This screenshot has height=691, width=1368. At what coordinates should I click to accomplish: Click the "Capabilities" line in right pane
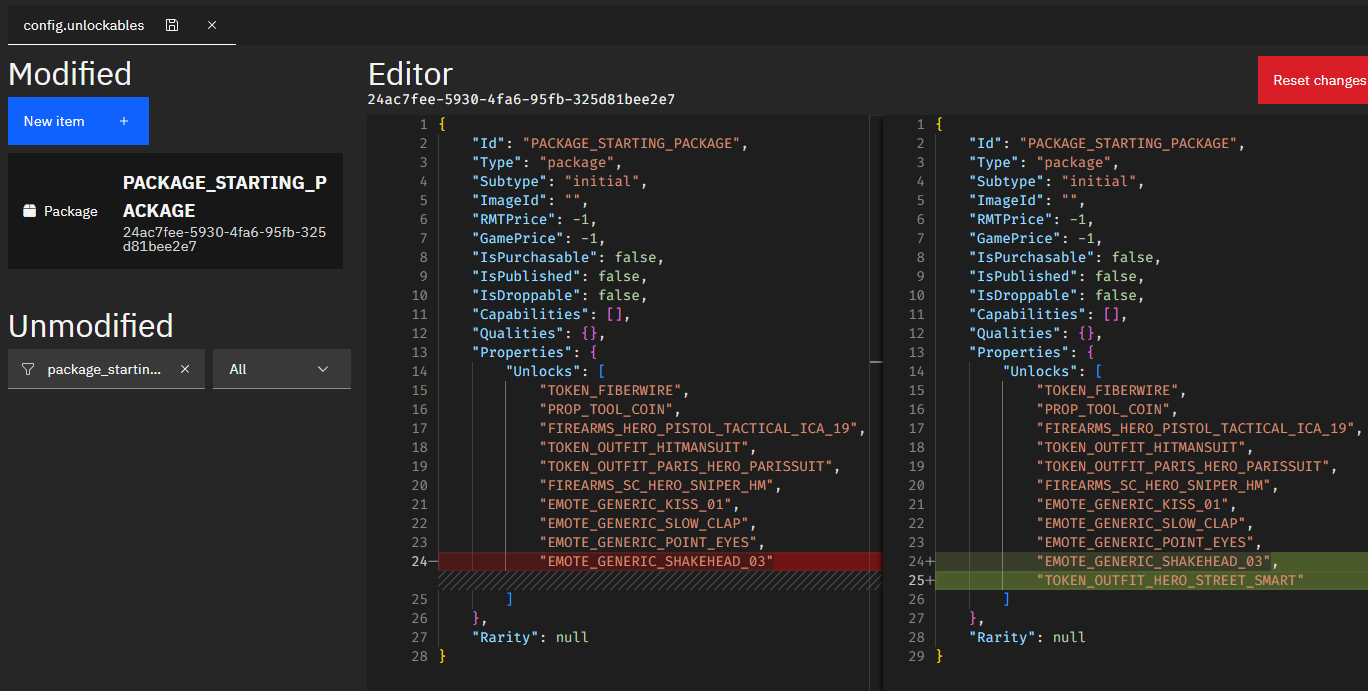(x=1048, y=314)
